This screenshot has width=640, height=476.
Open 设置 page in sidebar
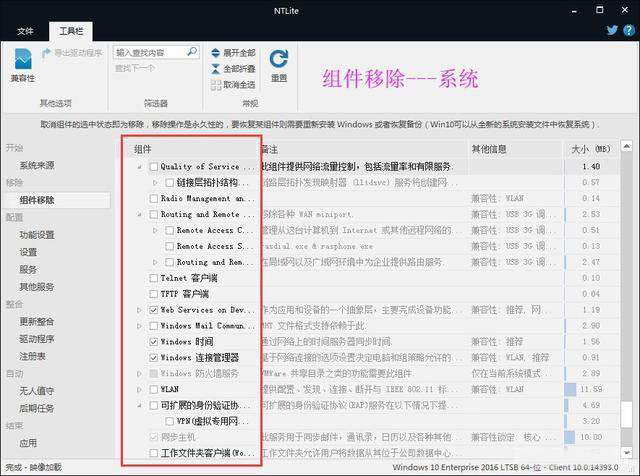point(28,252)
